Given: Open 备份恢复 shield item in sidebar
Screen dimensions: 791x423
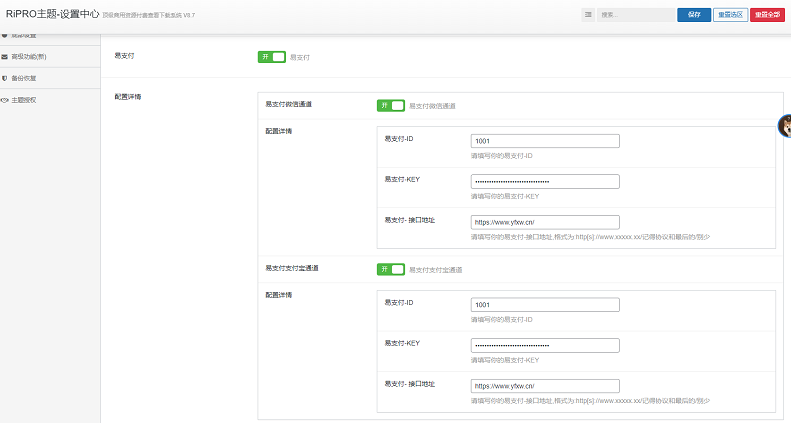Looking at the screenshot, I should (x=50, y=79).
